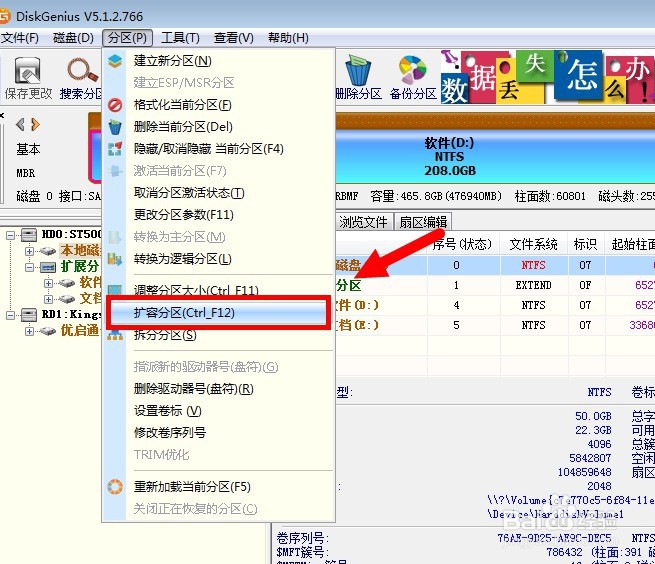Switch to the 扇区编辑 tab
The width and height of the screenshot is (655, 564).
423,222
